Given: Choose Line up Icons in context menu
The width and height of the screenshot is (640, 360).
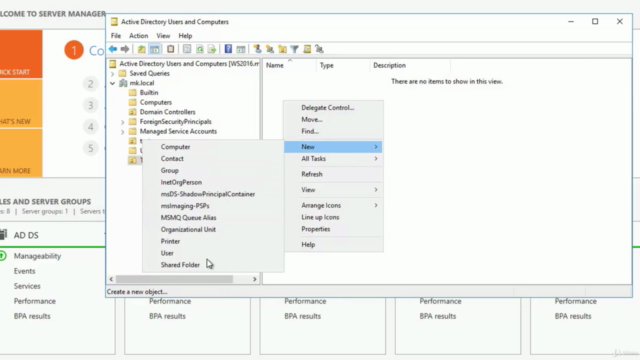Looking at the screenshot, I should (333, 217).
